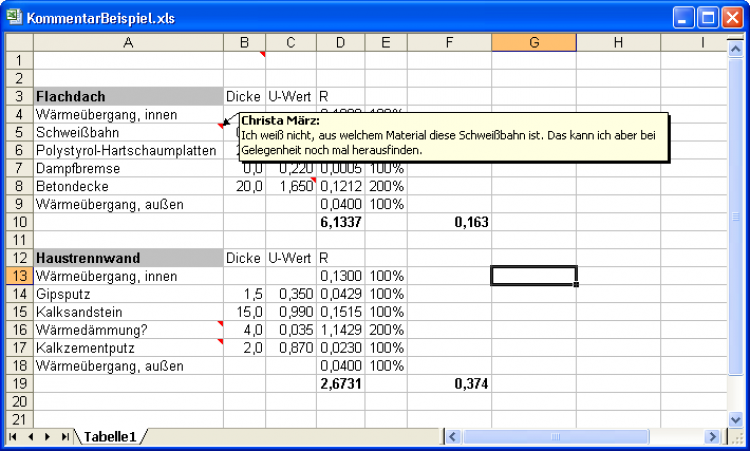Viewport: 750px width, 451px height.
Task: Select the bold total value 6,1337
Action: click(x=340, y=222)
